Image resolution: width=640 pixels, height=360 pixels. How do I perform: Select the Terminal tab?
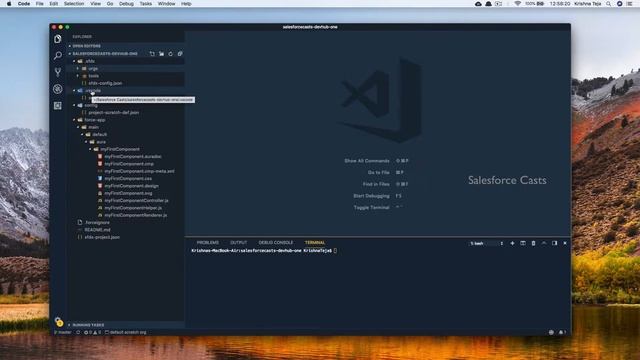point(315,242)
